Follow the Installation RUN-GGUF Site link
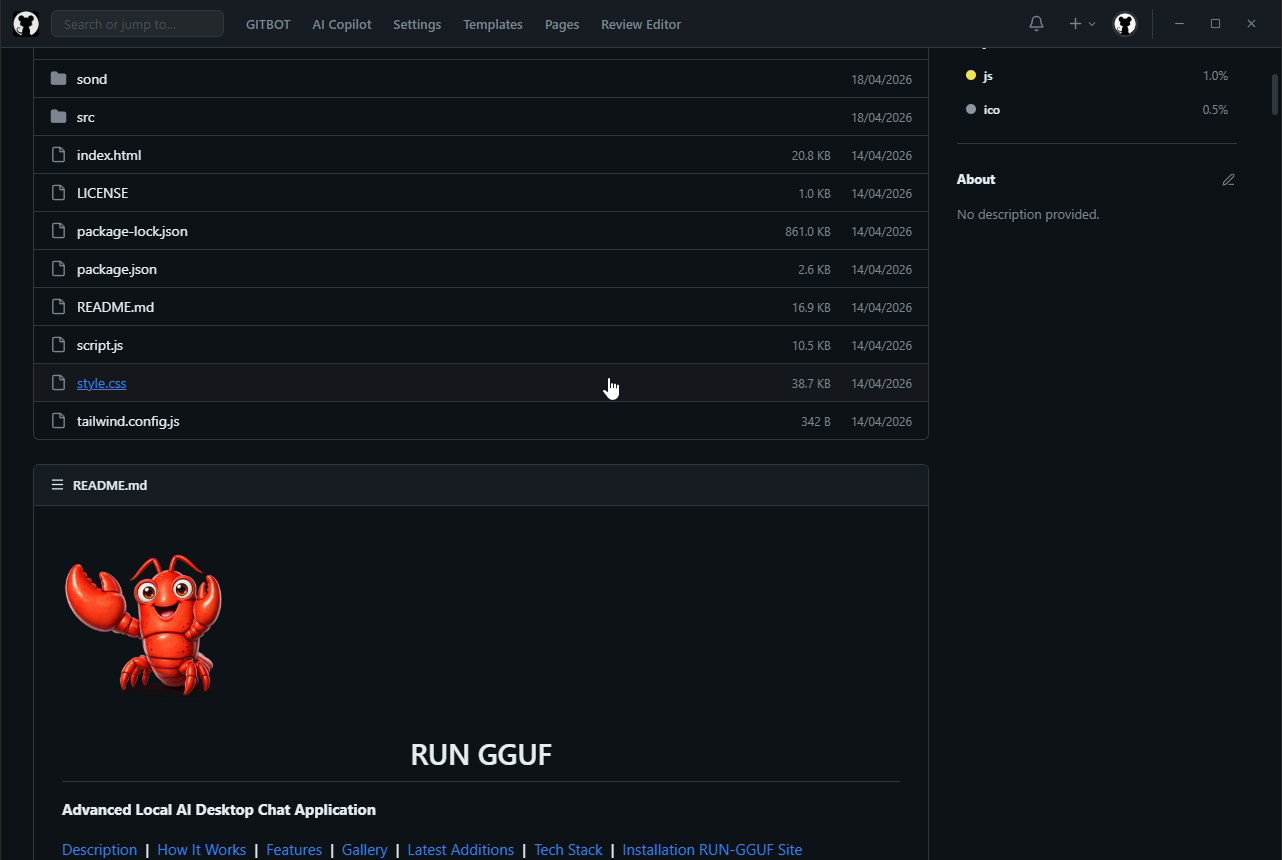 click(711, 849)
